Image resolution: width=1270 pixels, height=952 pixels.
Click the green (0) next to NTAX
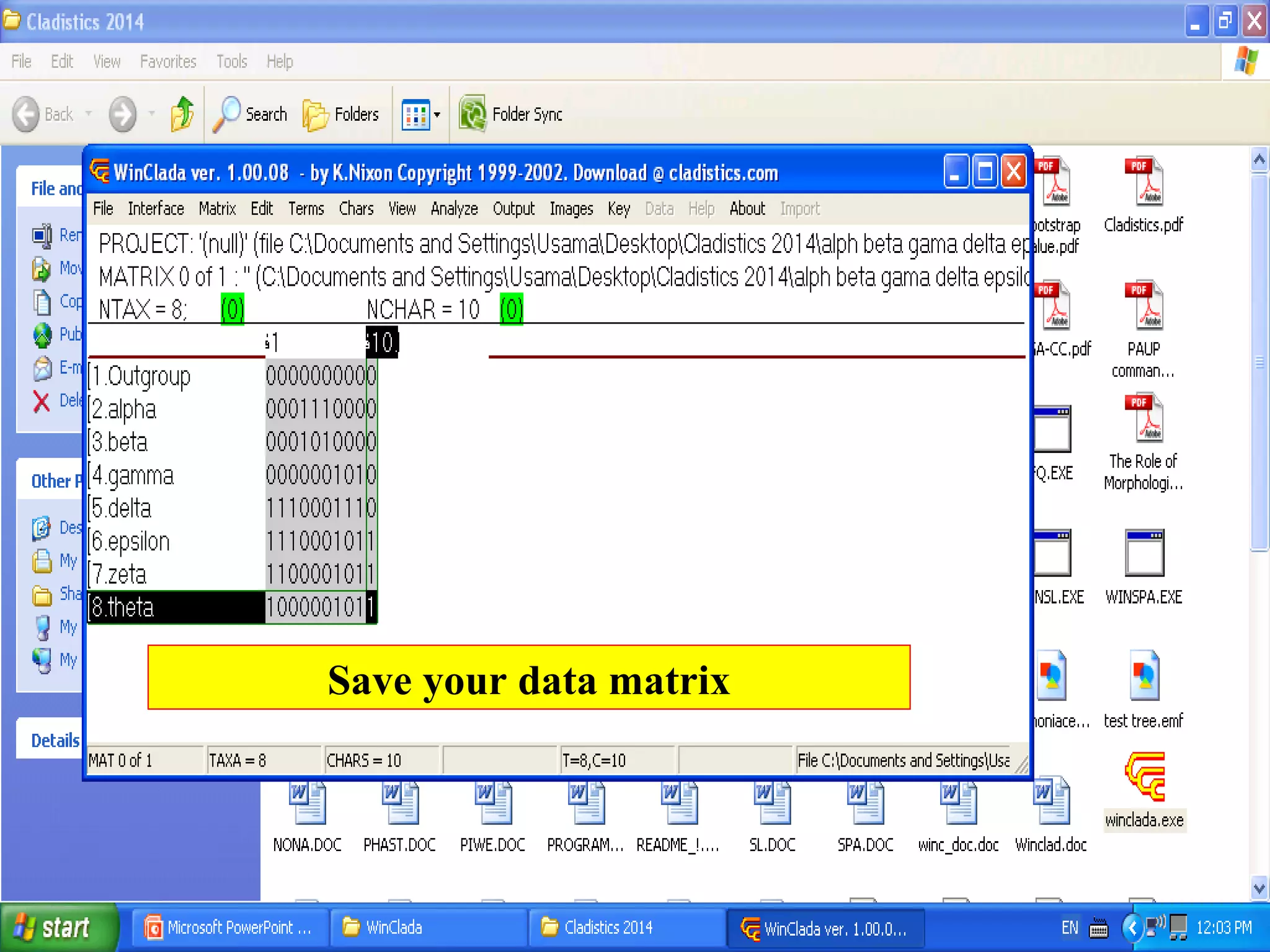(233, 309)
